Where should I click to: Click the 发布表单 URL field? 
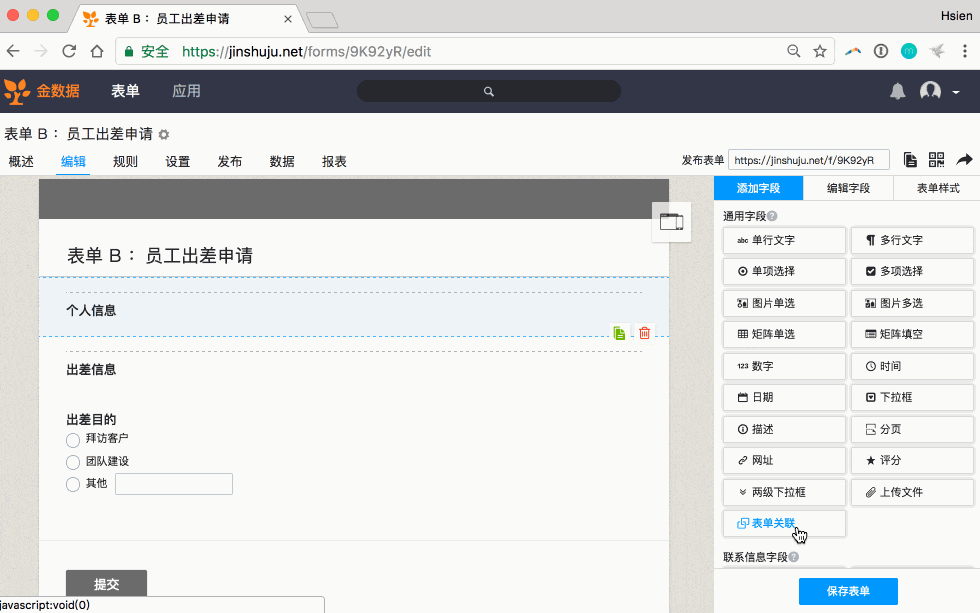pos(808,160)
